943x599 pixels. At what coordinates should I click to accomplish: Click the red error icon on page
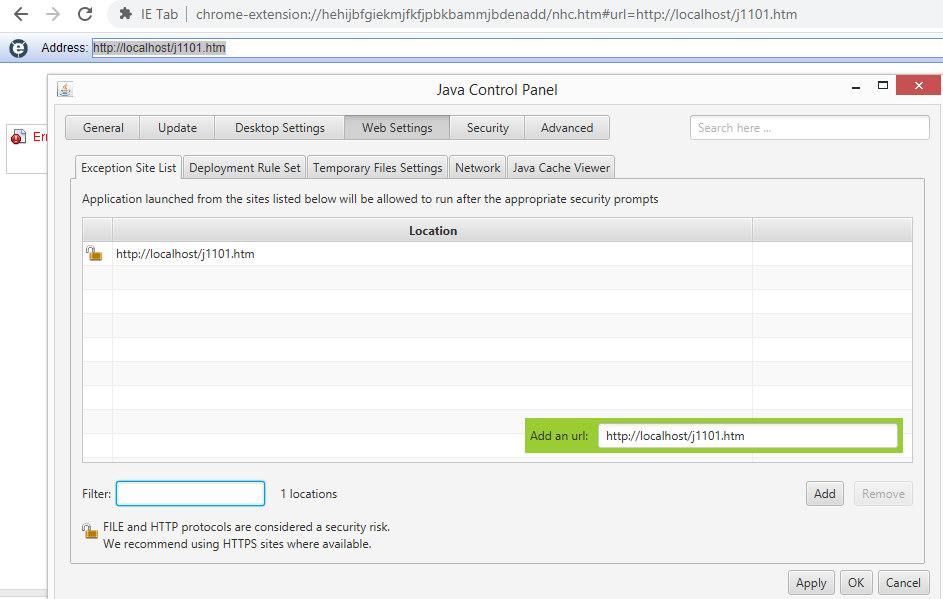18,137
